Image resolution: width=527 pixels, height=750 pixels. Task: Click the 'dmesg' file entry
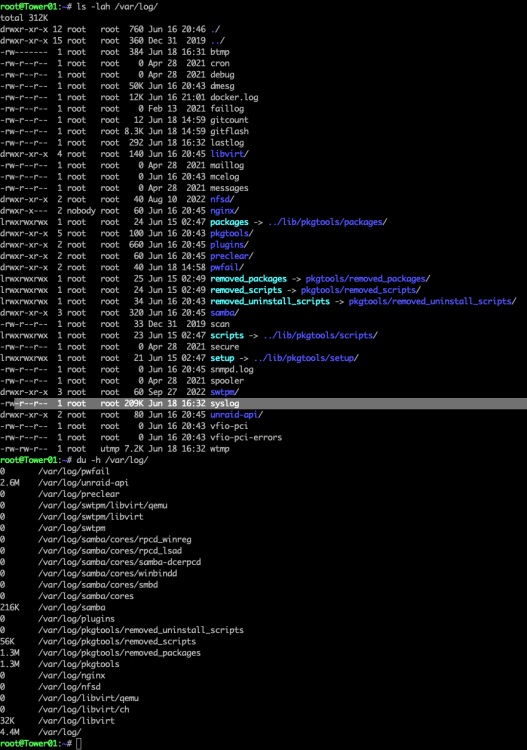[222, 86]
